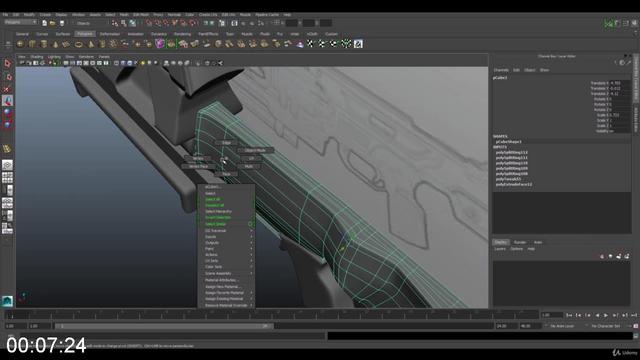This screenshot has width=640, height=360.
Task: Move selected layer up icon
Action: (x=602, y=256)
